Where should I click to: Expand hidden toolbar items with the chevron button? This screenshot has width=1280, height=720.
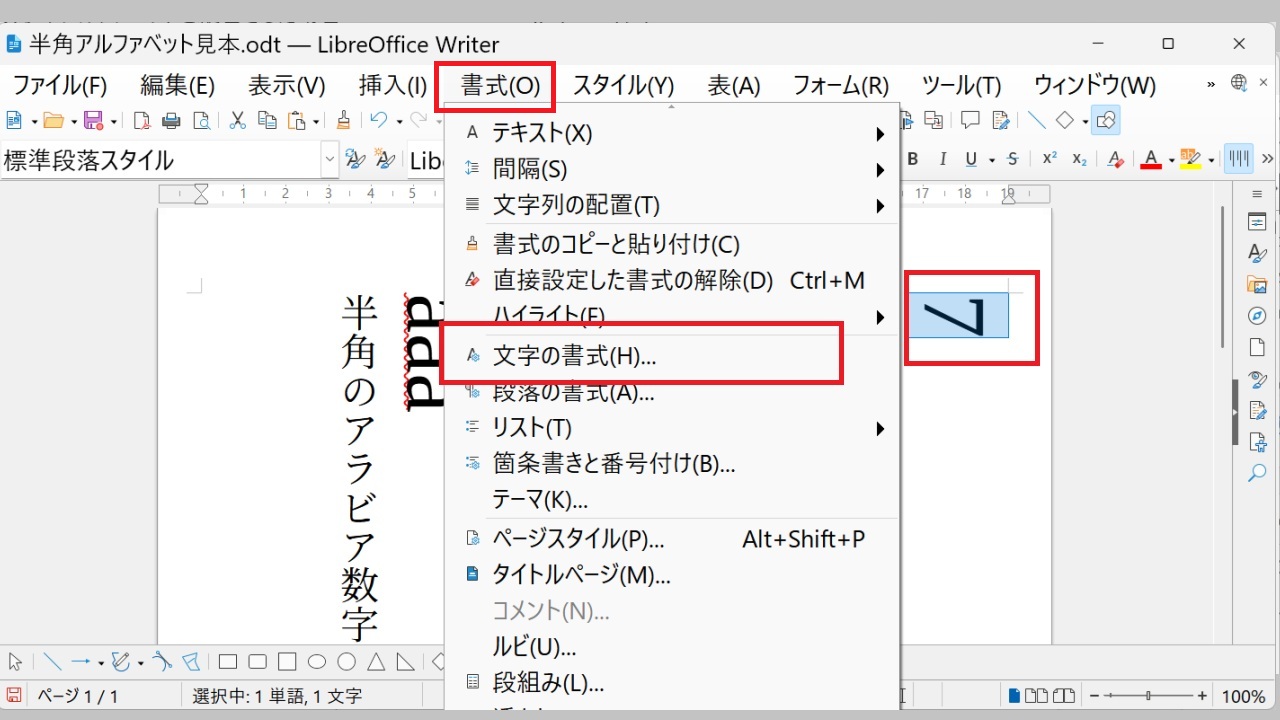(1268, 158)
